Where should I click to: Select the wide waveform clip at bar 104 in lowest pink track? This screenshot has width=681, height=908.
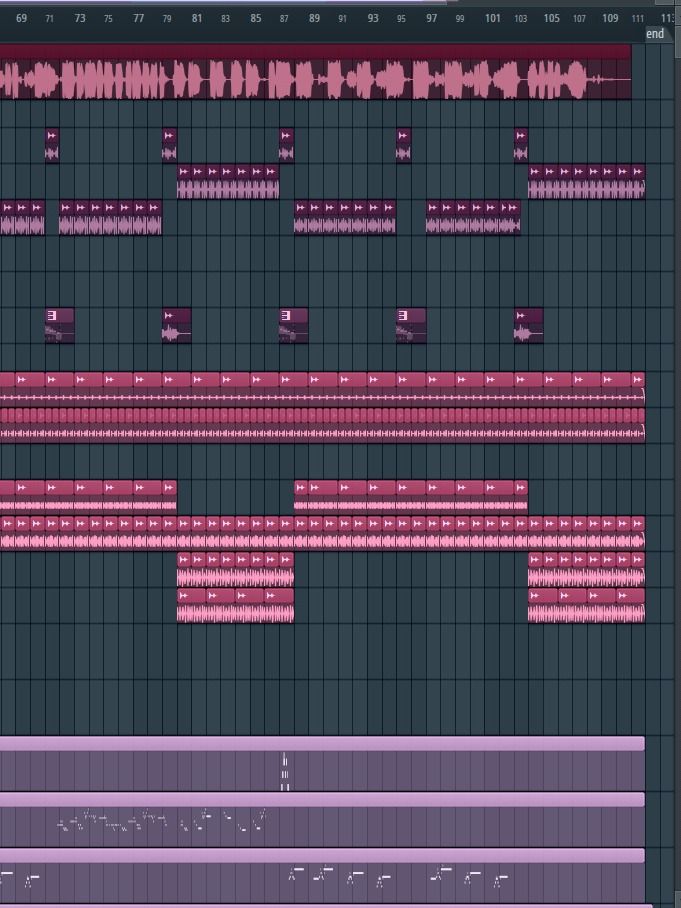coord(543,605)
